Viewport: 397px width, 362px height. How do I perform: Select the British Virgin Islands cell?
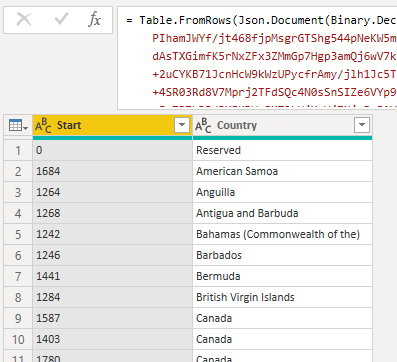[x=282, y=297]
